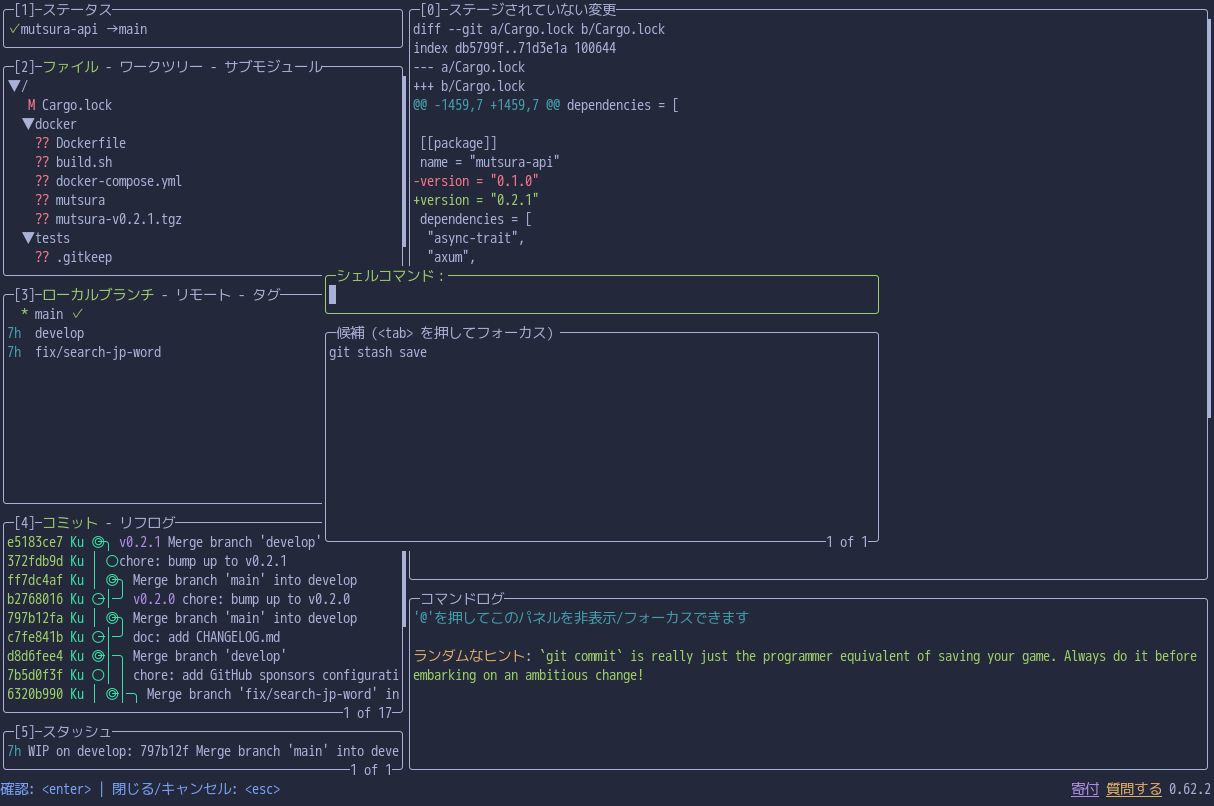Screen dimensions: 1214x806
Task: Click graph node of commit 7b5d0f3f
Action: (98, 675)
